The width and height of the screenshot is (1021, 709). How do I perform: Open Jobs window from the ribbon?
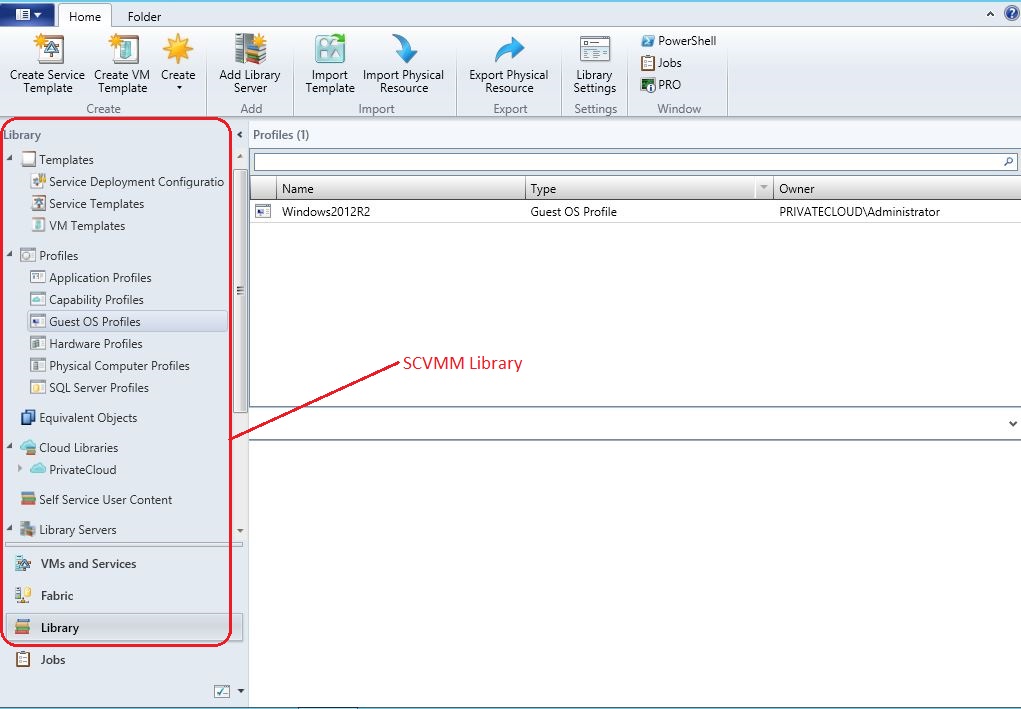point(662,63)
